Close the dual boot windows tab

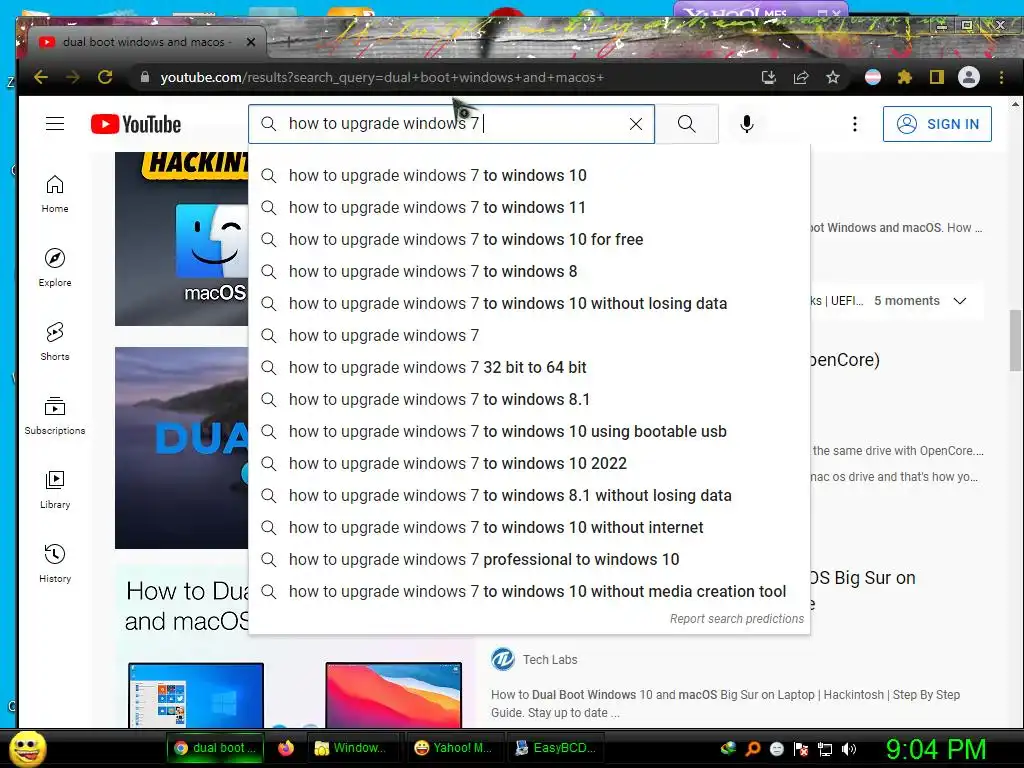coord(251,42)
